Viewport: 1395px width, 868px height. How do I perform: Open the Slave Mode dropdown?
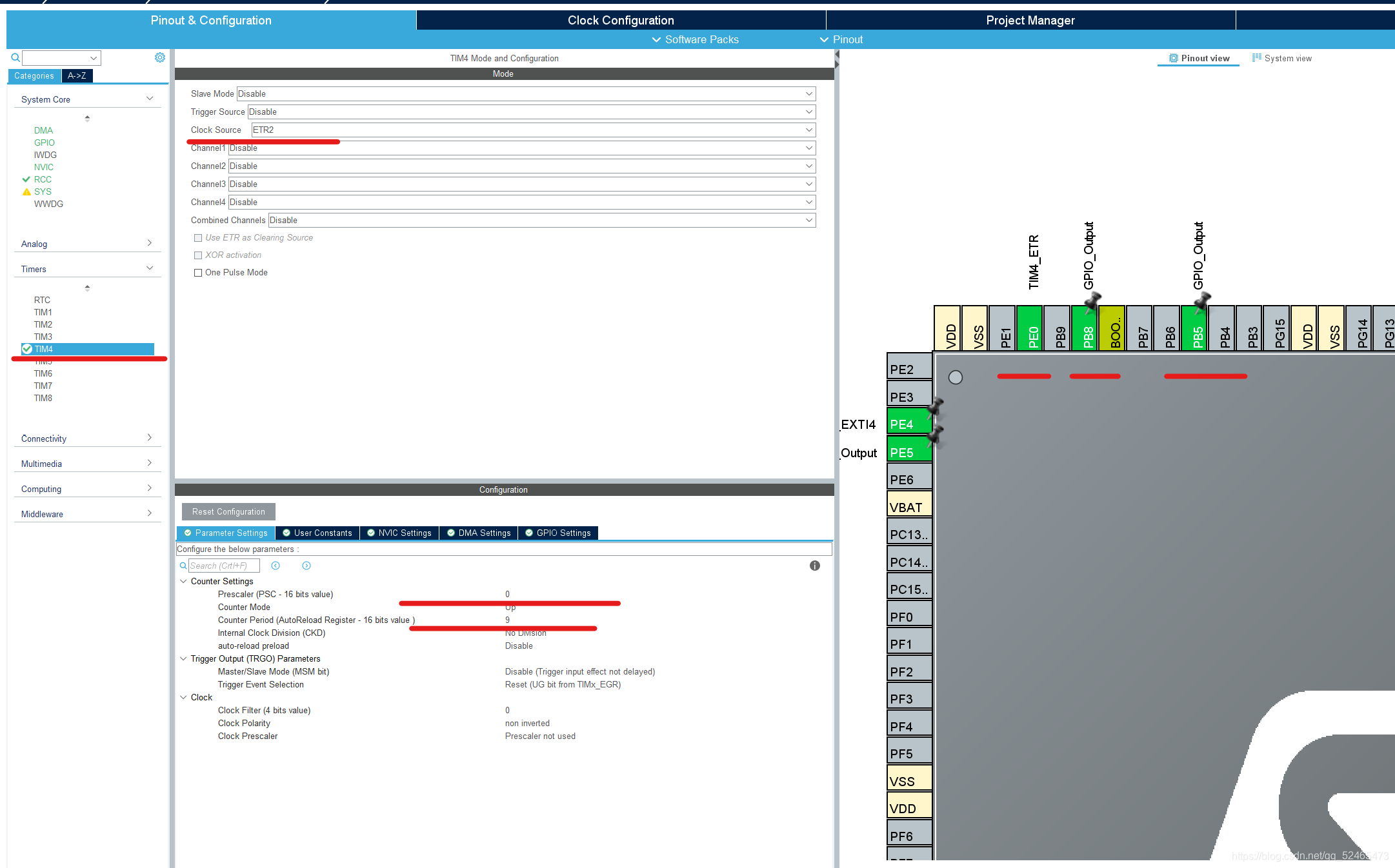coord(526,94)
